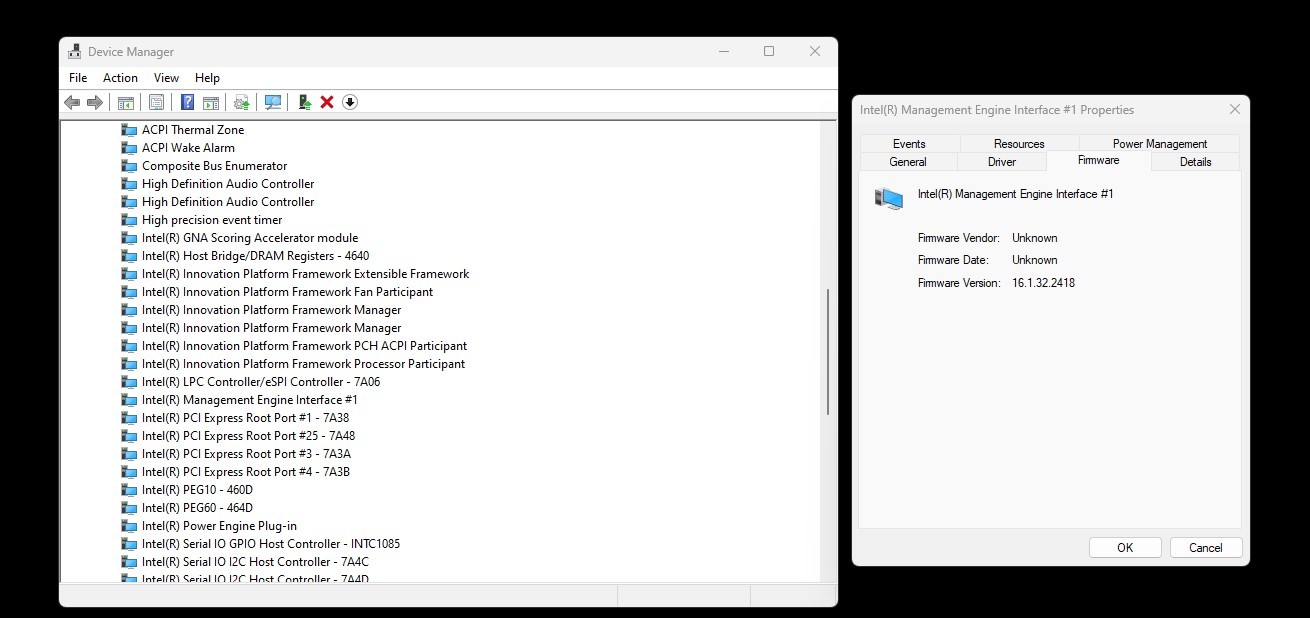Screen dimensions: 1310x618
Task: Click the icon next to Host Bridge/DRAM Registers - 4640
Action: [129, 256]
